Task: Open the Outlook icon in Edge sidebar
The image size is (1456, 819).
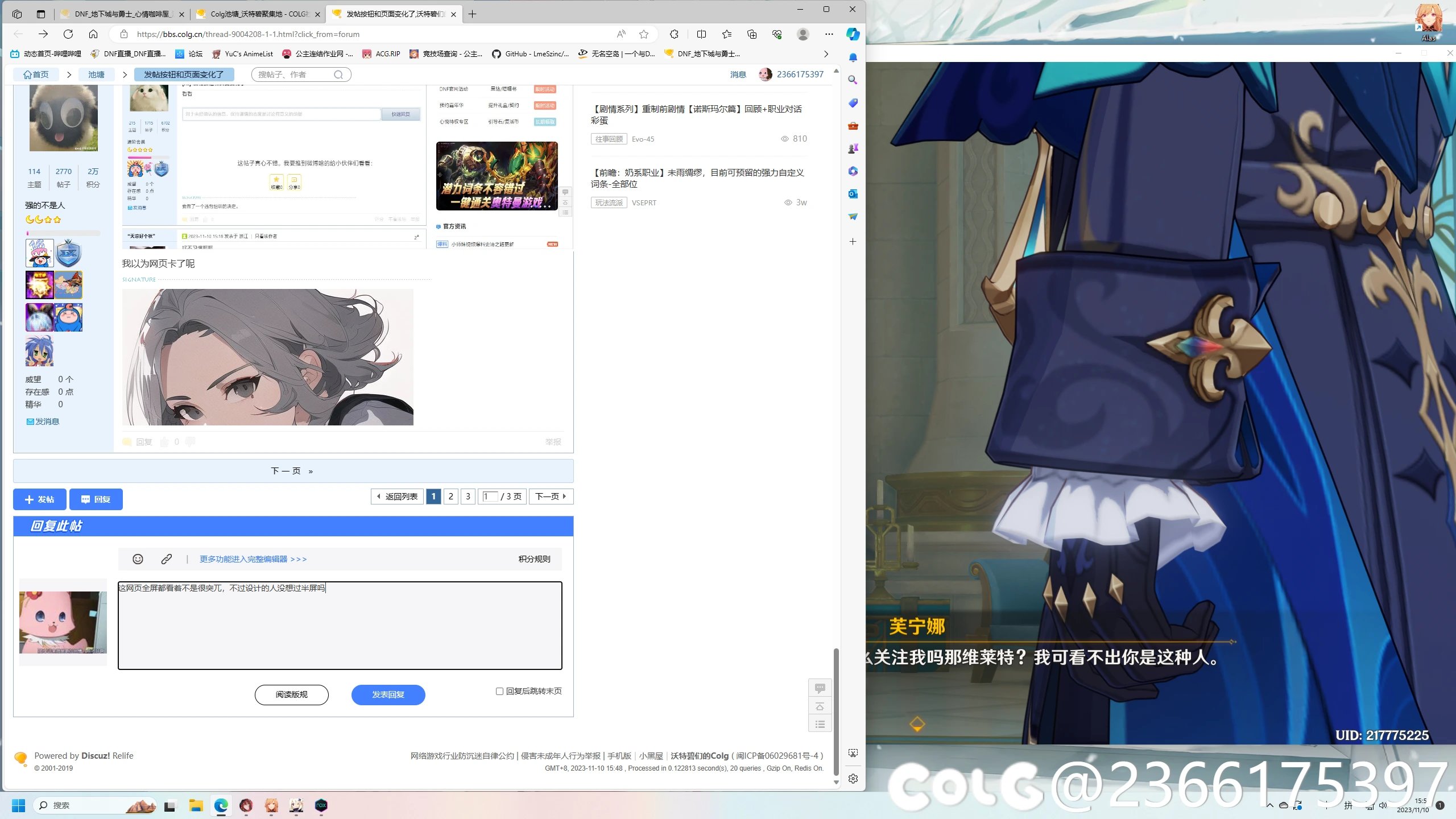Action: coord(853,194)
